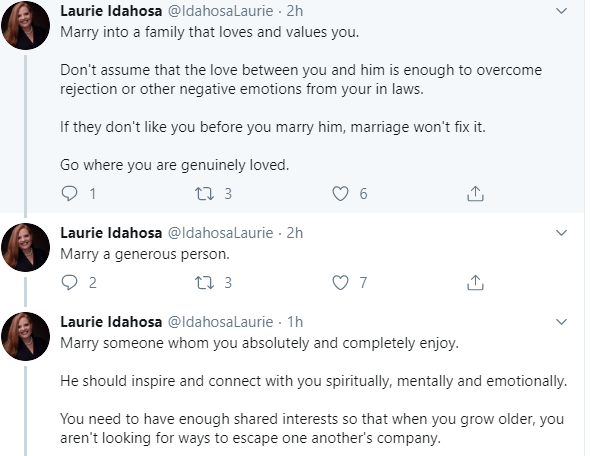The height and width of the screenshot is (456, 590).
Task: Open Laurie Idahosa name on first tweet
Action: pyautogui.click(x=111, y=11)
